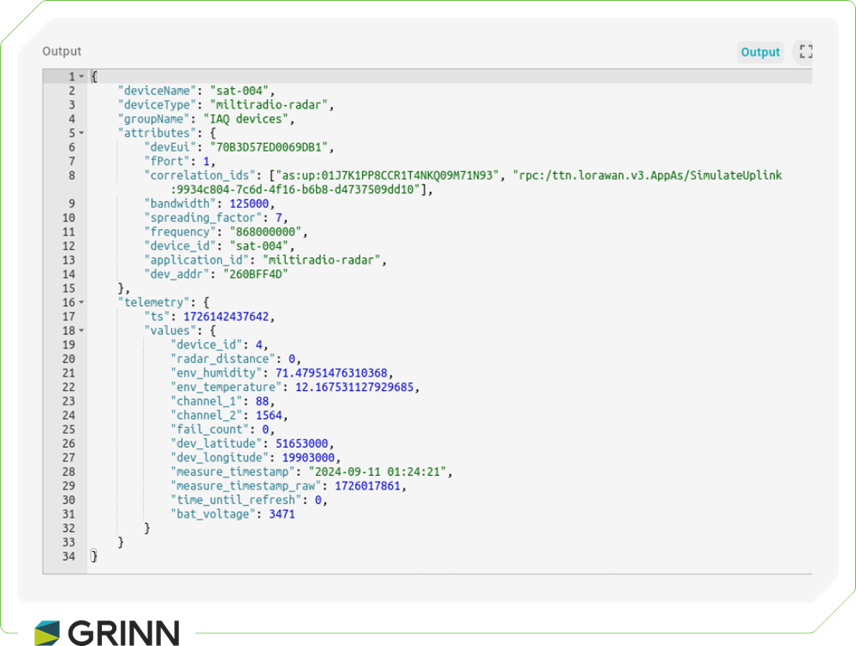Collapse the "telemetry" block fold arrow

82,302
